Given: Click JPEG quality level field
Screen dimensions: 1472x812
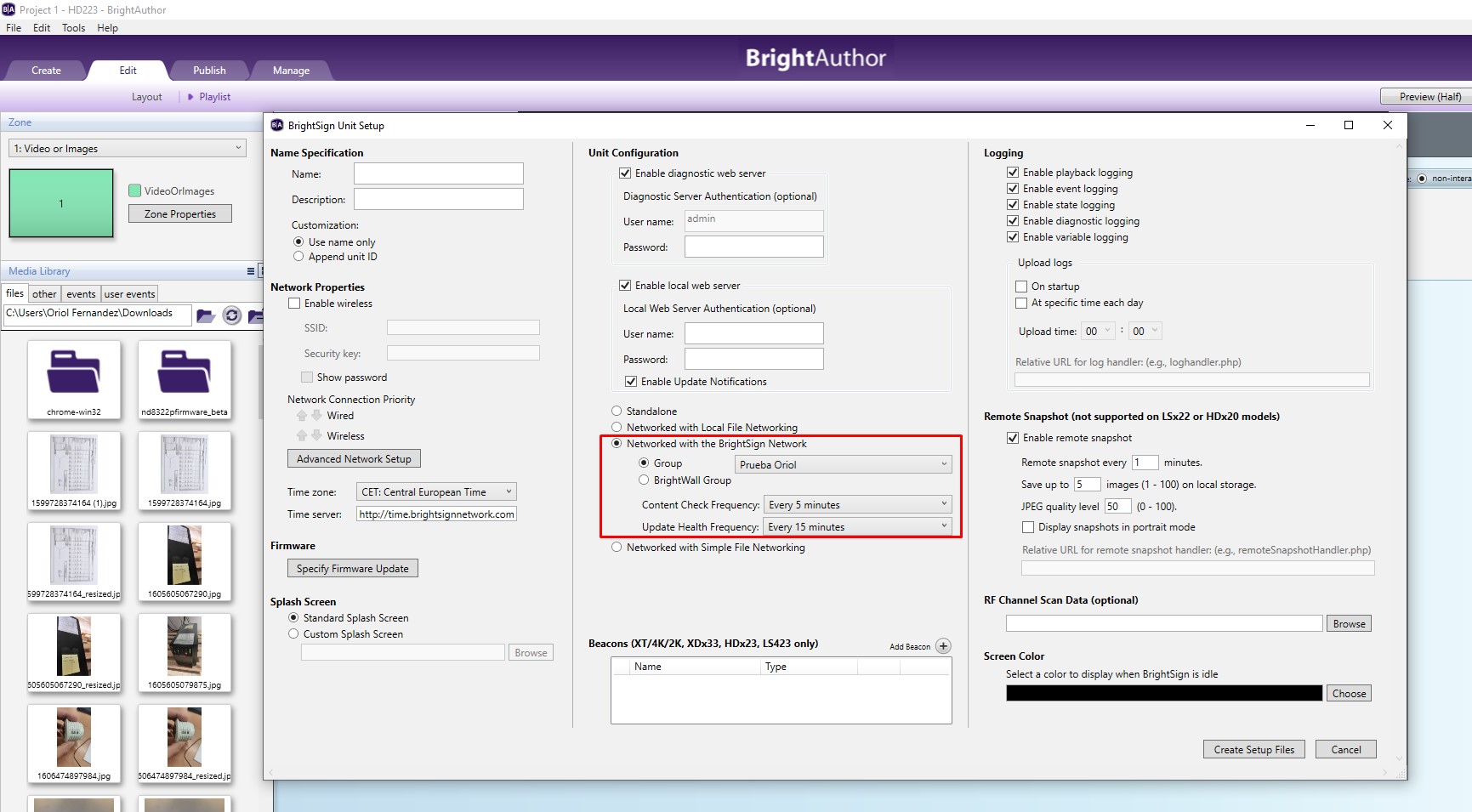Looking at the screenshot, I should pos(1117,507).
